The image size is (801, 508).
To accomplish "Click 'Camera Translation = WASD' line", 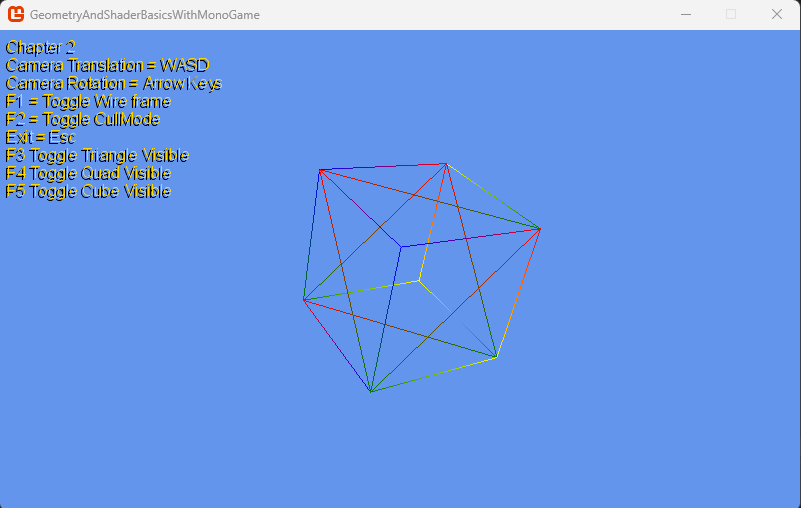I will click(x=107, y=65).
